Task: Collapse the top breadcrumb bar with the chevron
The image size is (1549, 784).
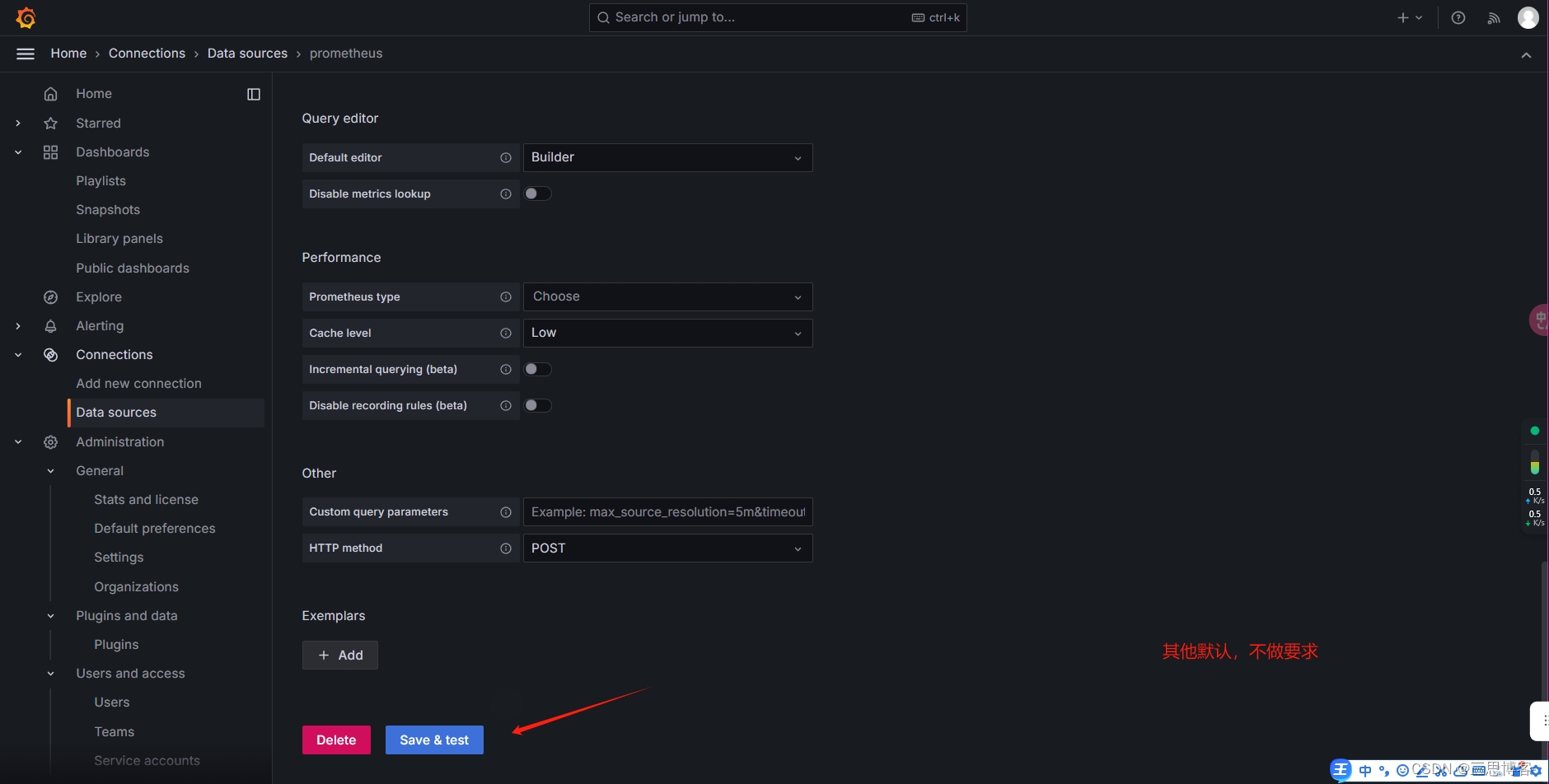Action: (1526, 55)
